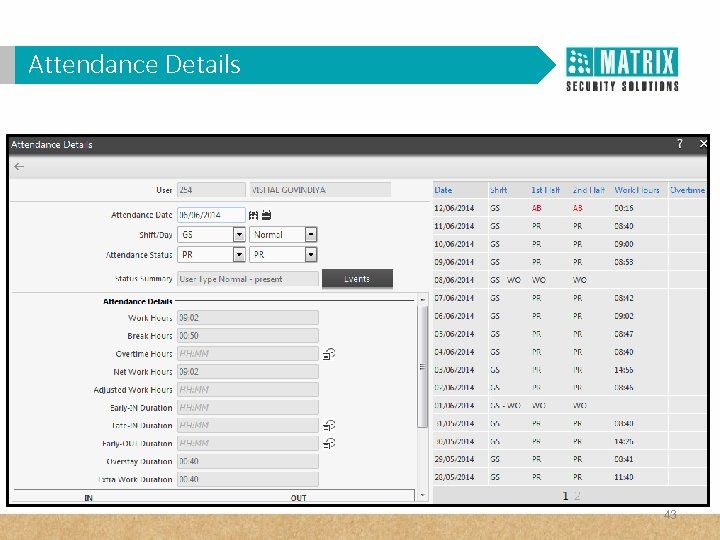Click the Break Hours field 00:50
The image size is (720, 540).
coord(248,336)
